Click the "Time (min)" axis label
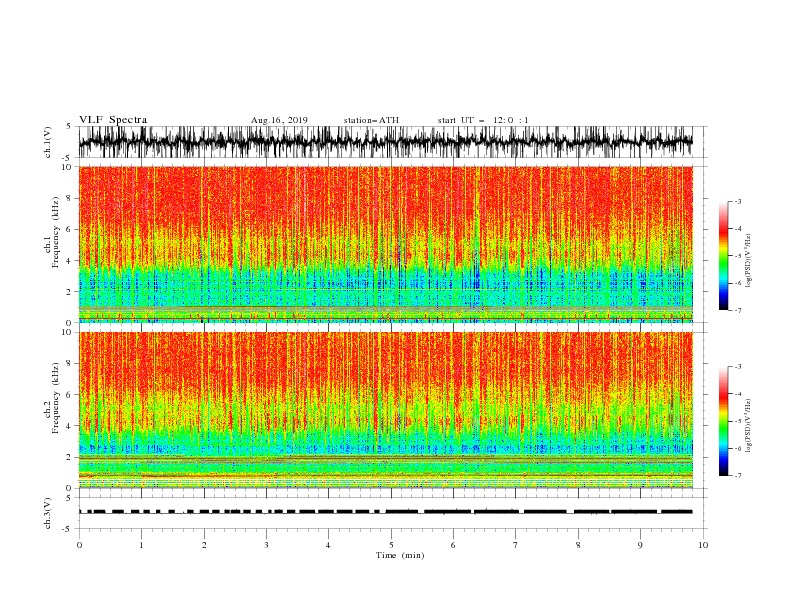The height and width of the screenshot is (612, 792). 400,555
